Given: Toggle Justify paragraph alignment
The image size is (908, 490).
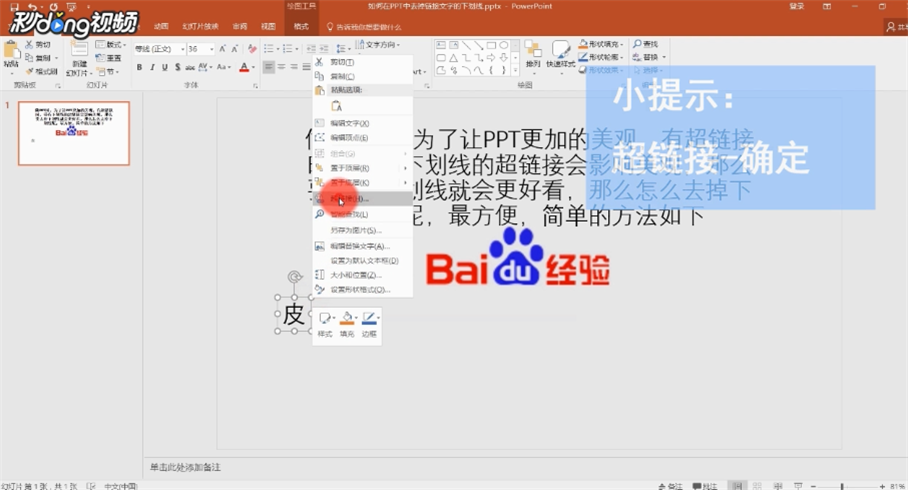Looking at the screenshot, I should coord(306,67).
